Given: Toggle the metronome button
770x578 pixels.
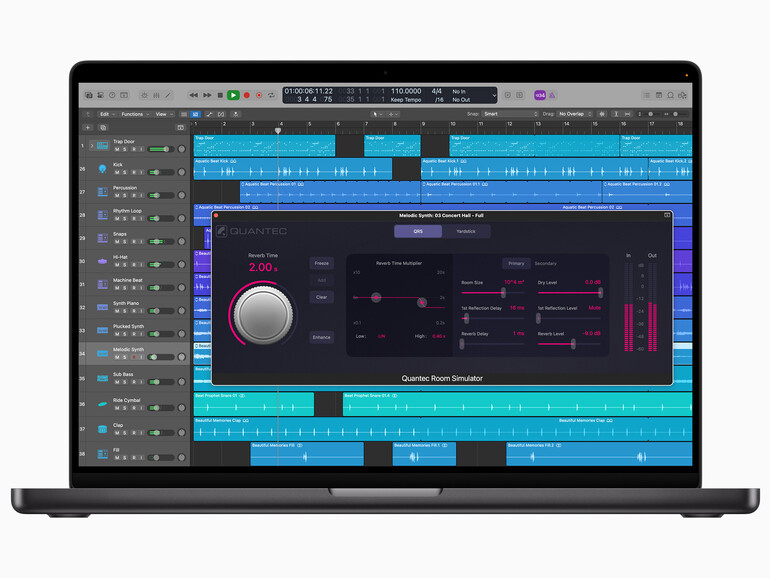Looking at the screenshot, I should (552, 95).
